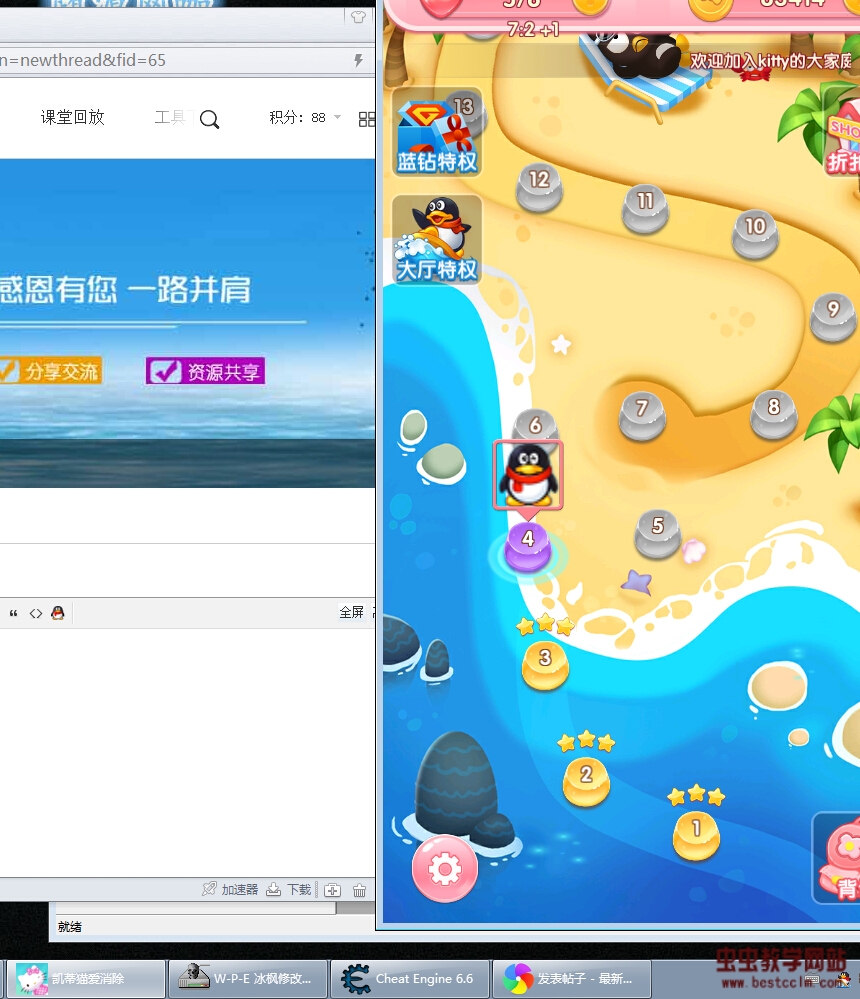Toggle the 资源共享 checkbox badge
Image resolution: width=860 pixels, height=999 pixels.
click(205, 372)
